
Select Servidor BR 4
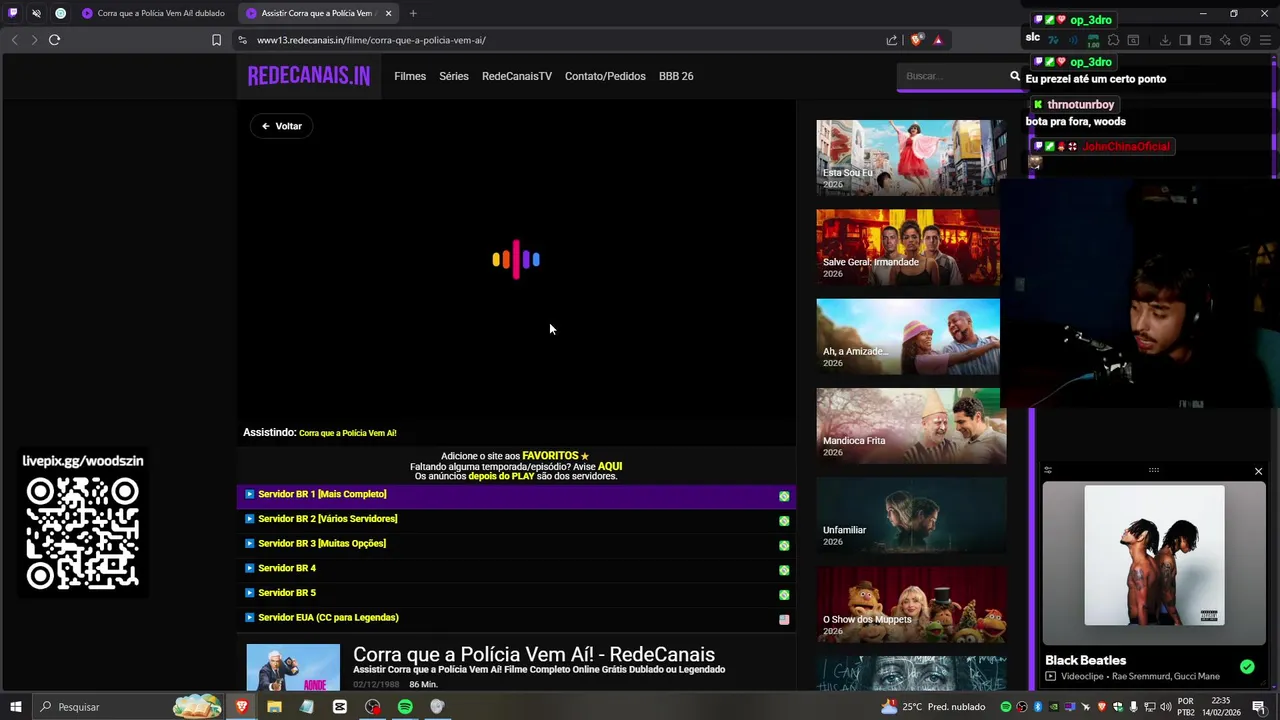(x=516, y=569)
